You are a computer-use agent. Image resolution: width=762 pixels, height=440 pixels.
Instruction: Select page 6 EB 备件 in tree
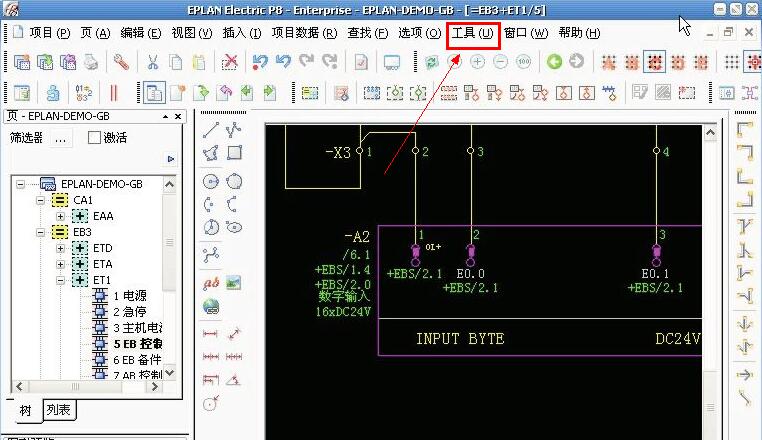pos(137,360)
